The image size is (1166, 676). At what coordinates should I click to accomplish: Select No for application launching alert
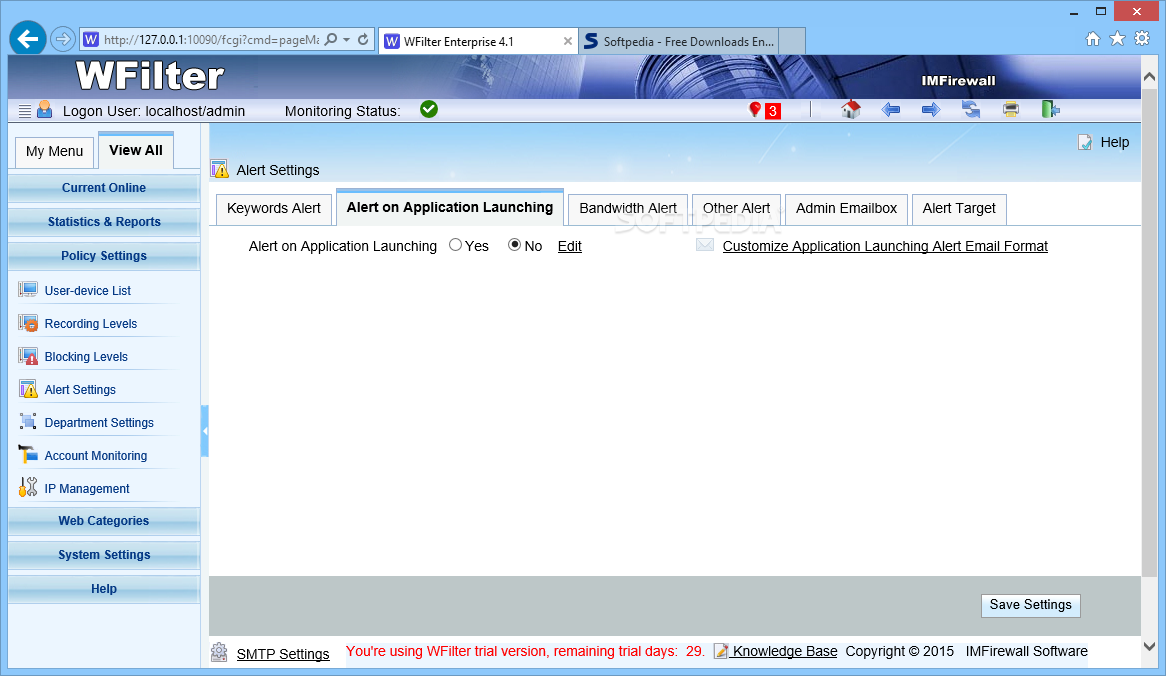514,245
